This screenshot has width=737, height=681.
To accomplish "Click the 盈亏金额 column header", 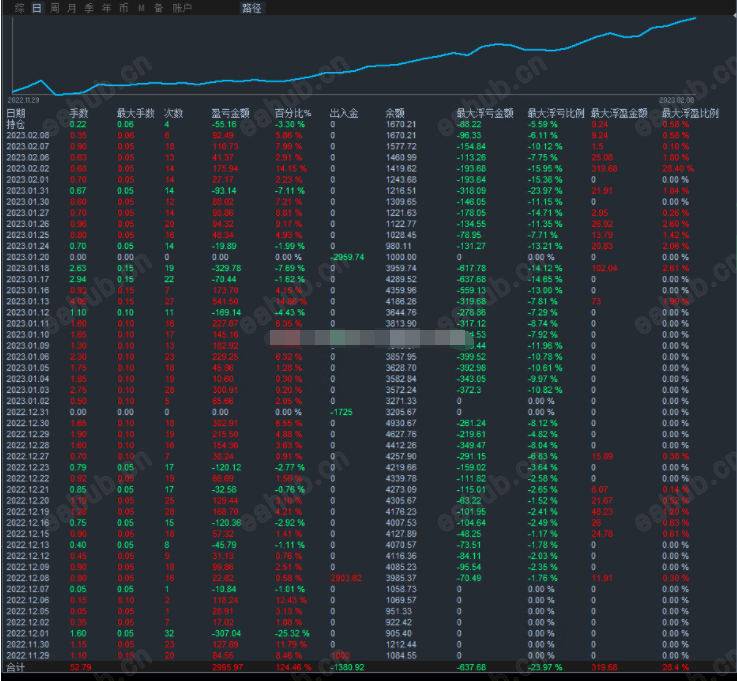I will [x=230, y=113].
